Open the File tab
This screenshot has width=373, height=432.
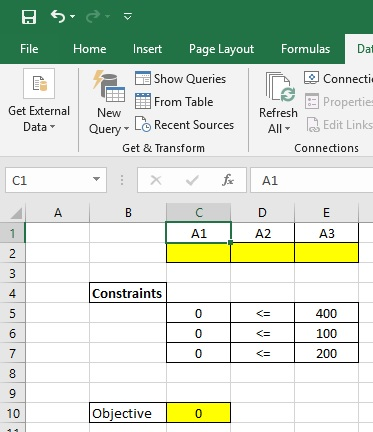(x=29, y=49)
